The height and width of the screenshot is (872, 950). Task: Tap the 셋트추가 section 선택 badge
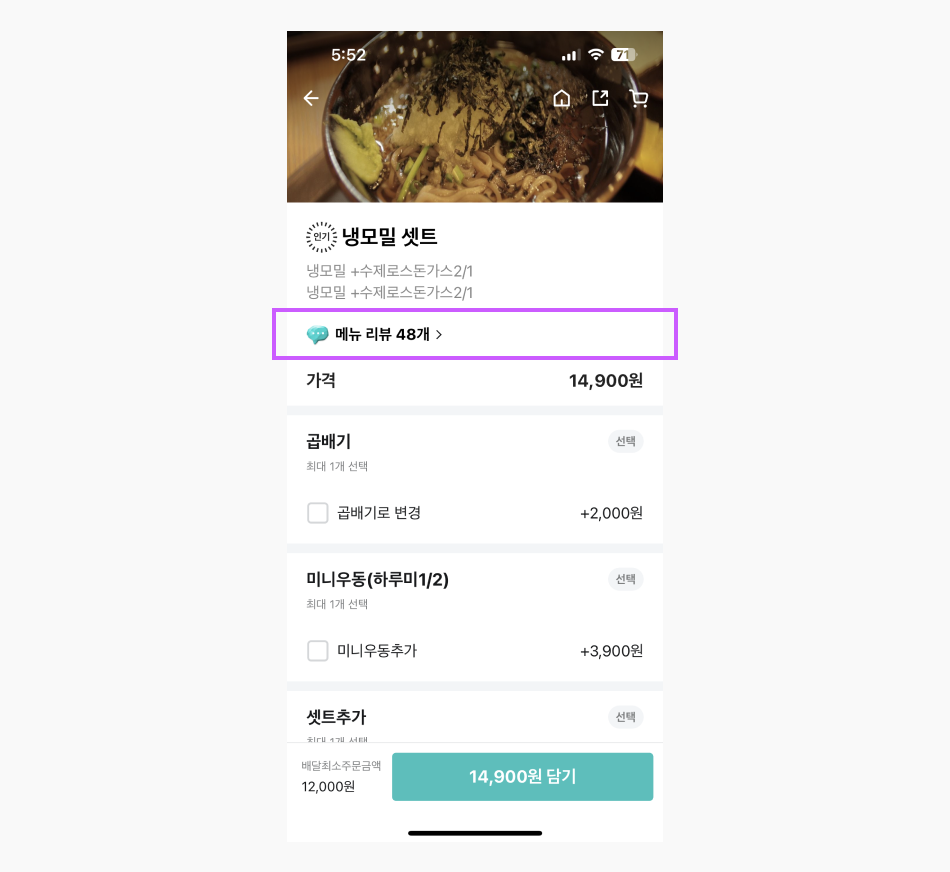pos(625,717)
